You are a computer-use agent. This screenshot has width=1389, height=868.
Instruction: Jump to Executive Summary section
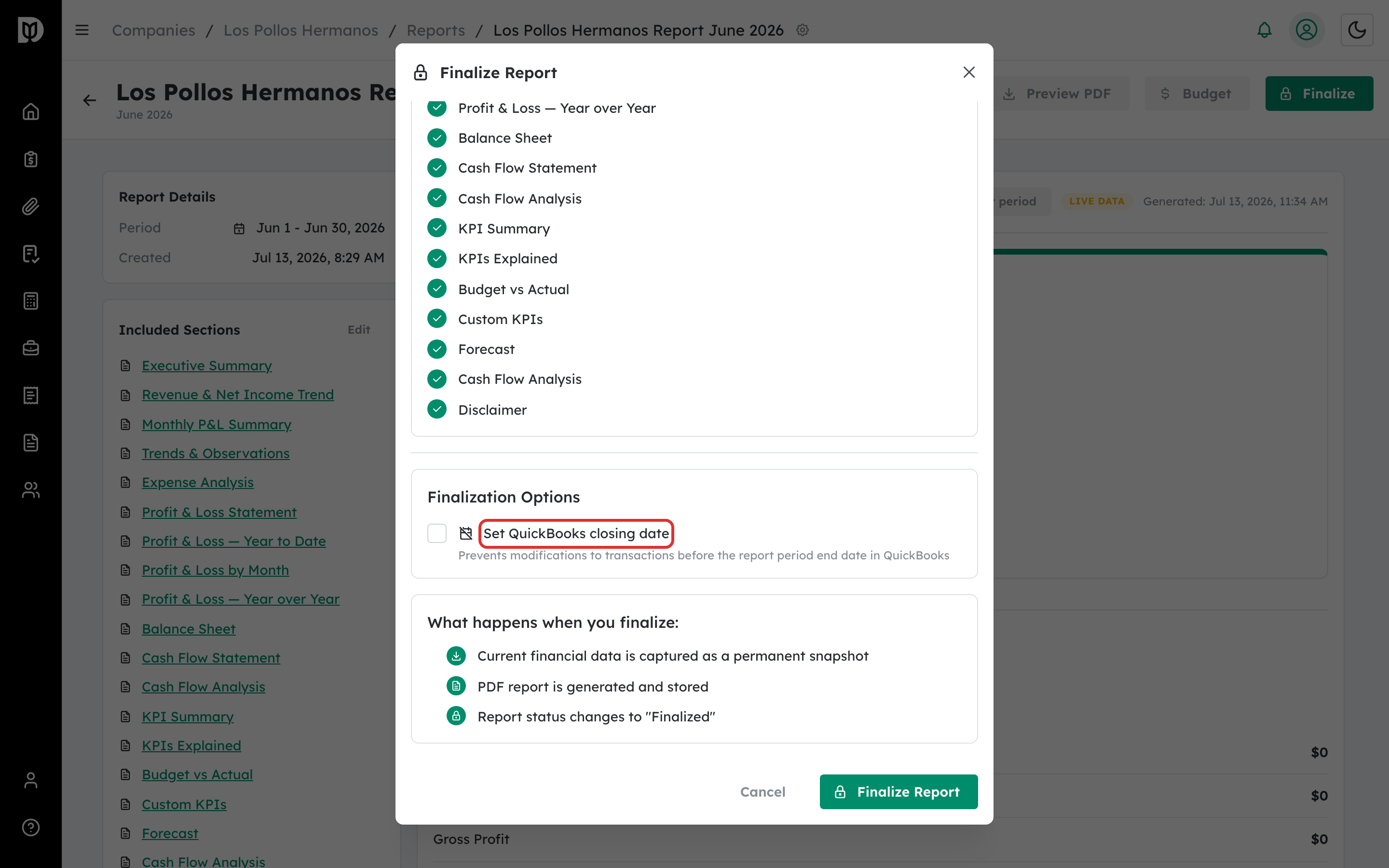(206, 366)
